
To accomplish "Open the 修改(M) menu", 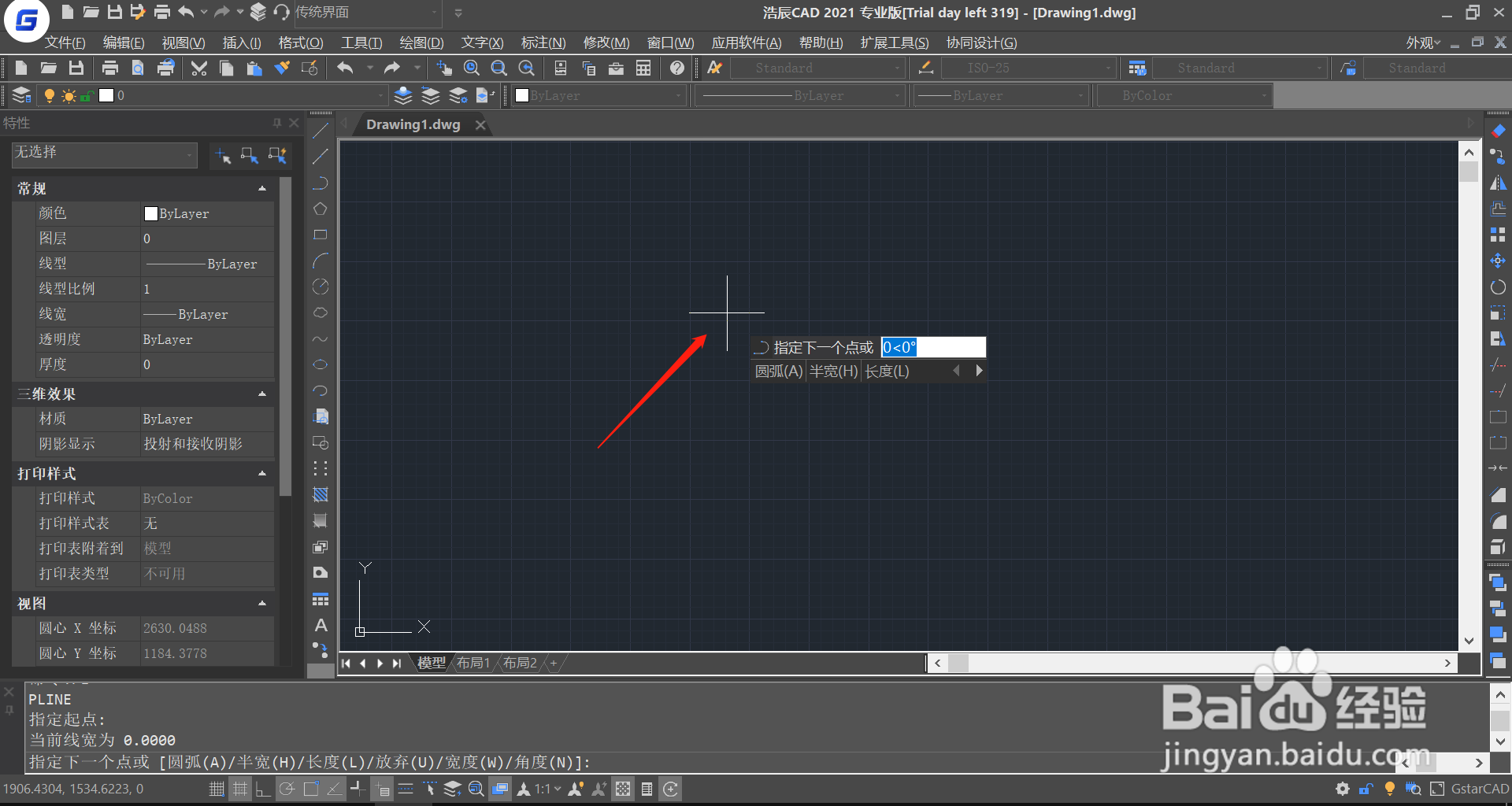I will coord(606,43).
